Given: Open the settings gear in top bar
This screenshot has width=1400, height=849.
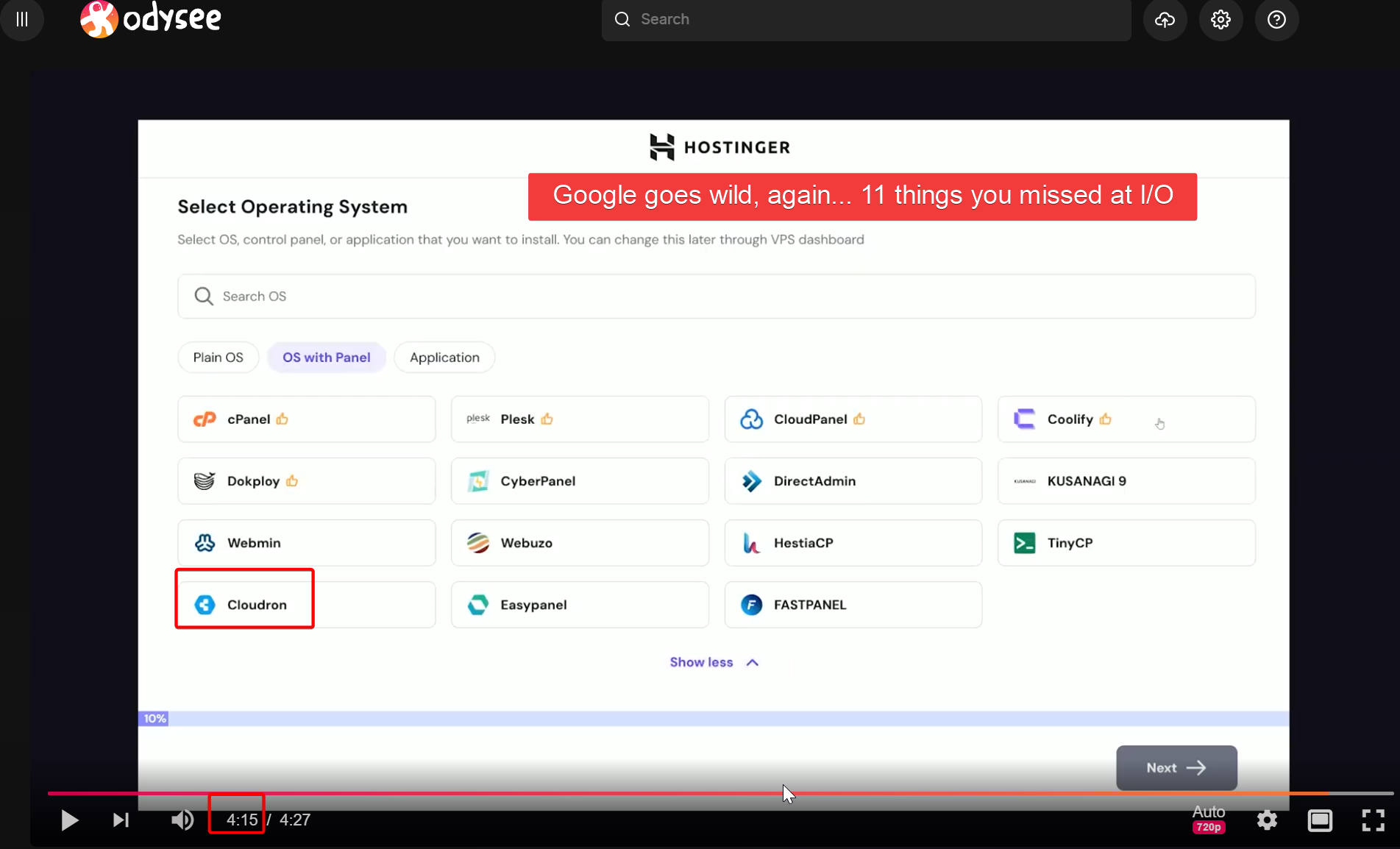Looking at the screenshot, I should (x=1220, y=19).
